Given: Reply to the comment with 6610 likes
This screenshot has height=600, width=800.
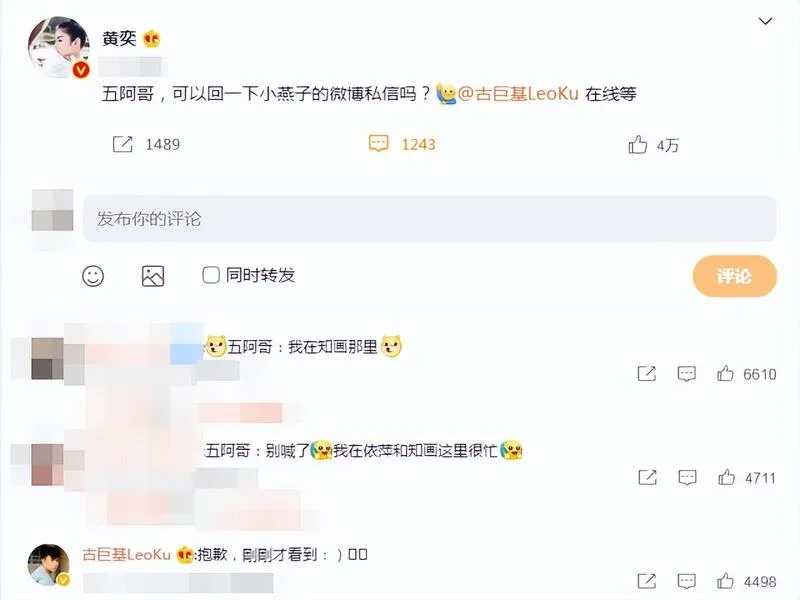Looking at the screenshot, I should (x=686, y=374).
